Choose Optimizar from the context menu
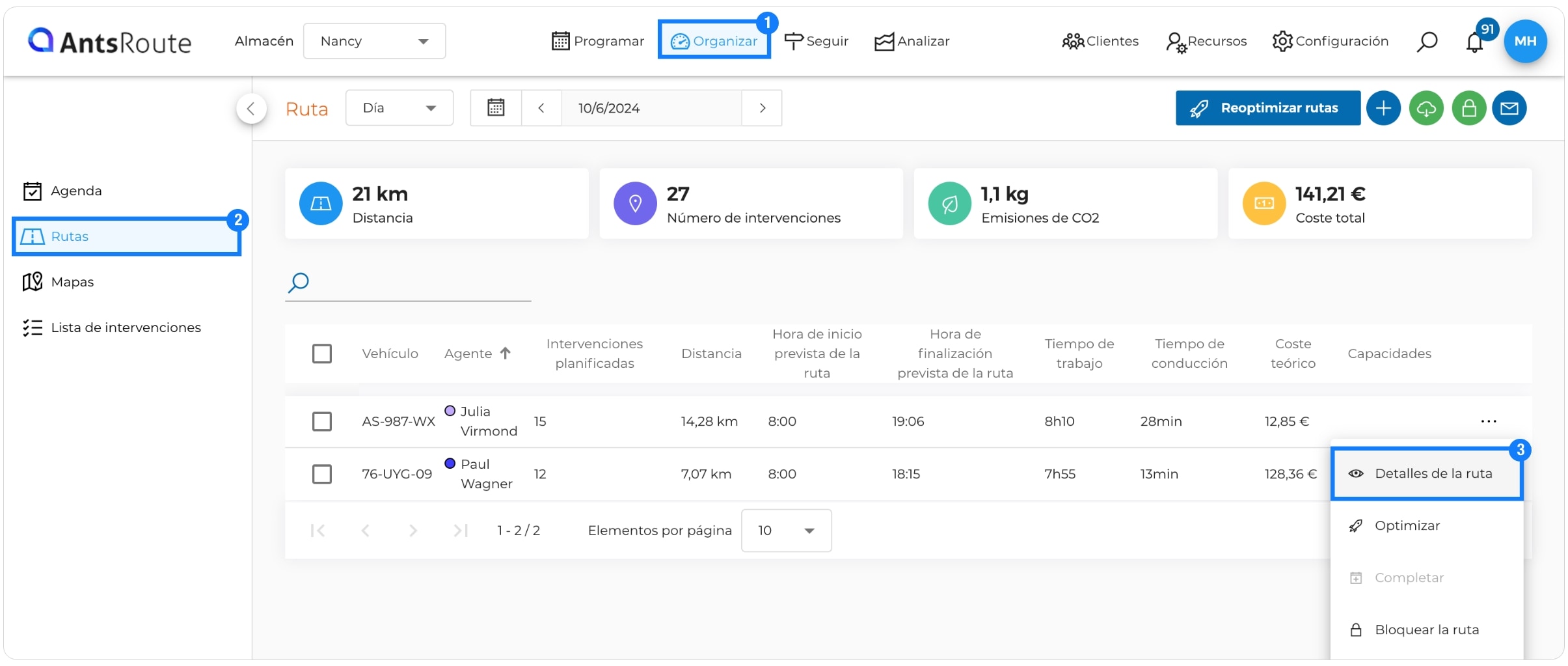Screen dimensions: 1568x666 point(1427,526)
